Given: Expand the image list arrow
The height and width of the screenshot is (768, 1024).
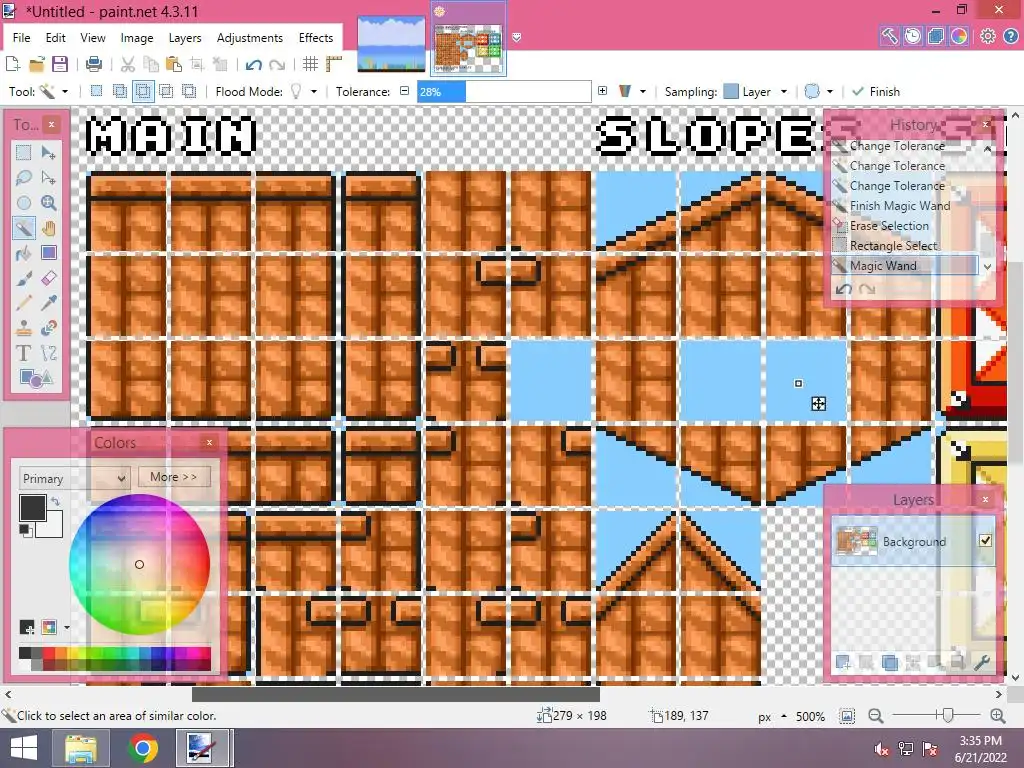Looking at the screenshot, I should pos(517,38).
